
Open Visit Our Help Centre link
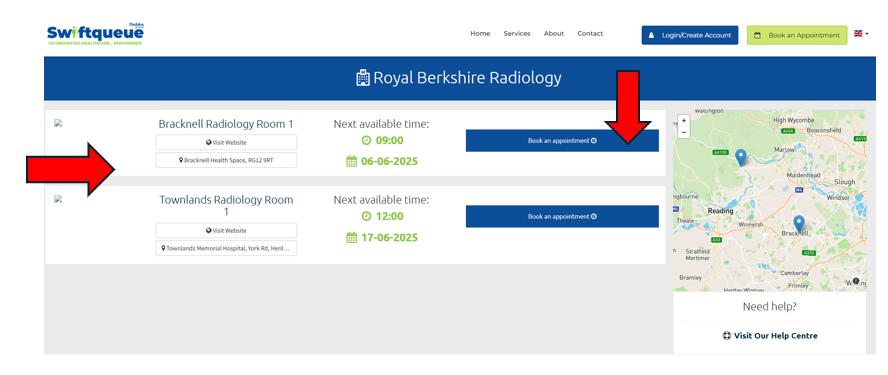pos(770,336)
